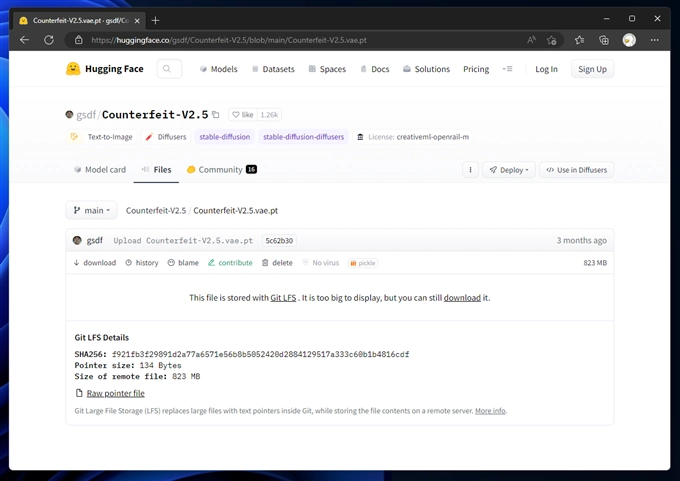Open More info link about LFS

[x=490, y=410]
